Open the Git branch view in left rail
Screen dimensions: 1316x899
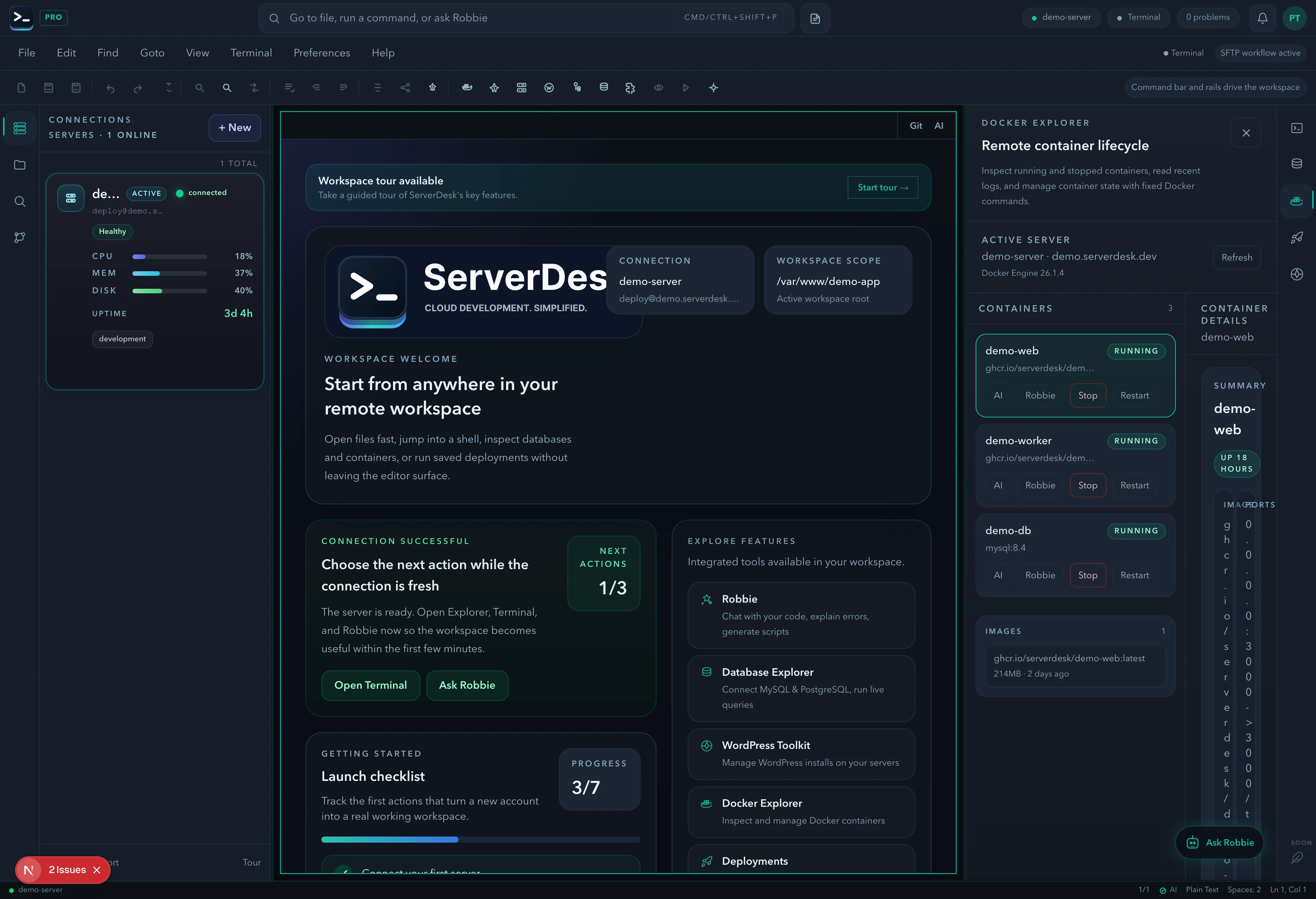pyautogui.click(x=20, y=237)
